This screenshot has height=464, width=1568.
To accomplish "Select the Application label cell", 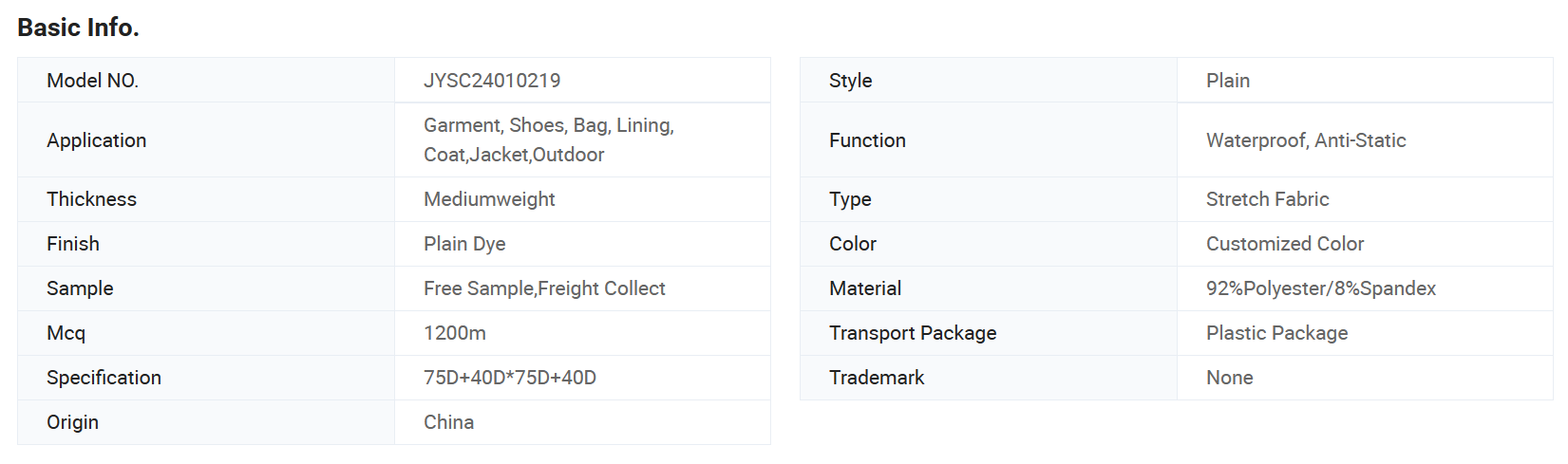I will [x=206, y=140].
